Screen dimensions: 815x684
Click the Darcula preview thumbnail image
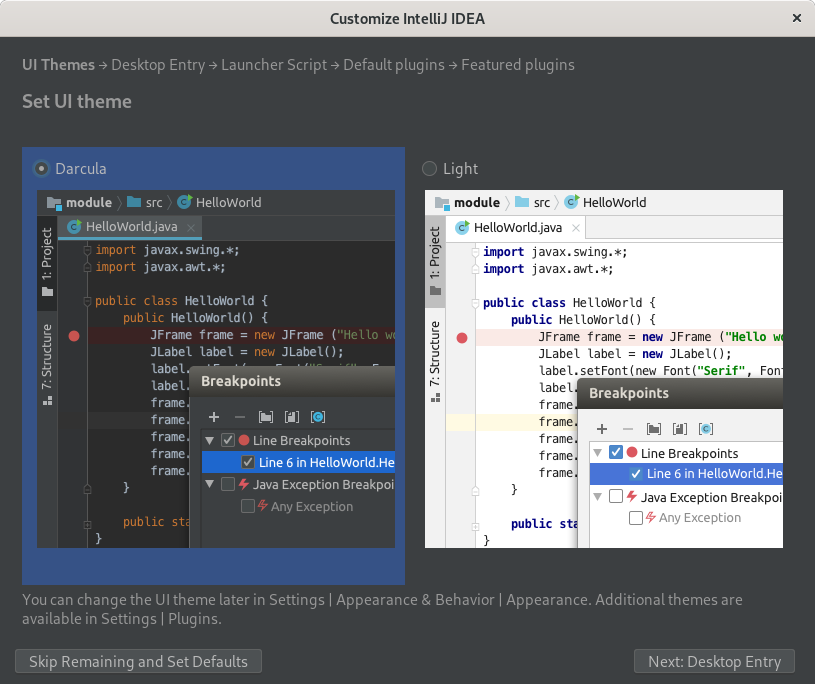click(216, 369)
